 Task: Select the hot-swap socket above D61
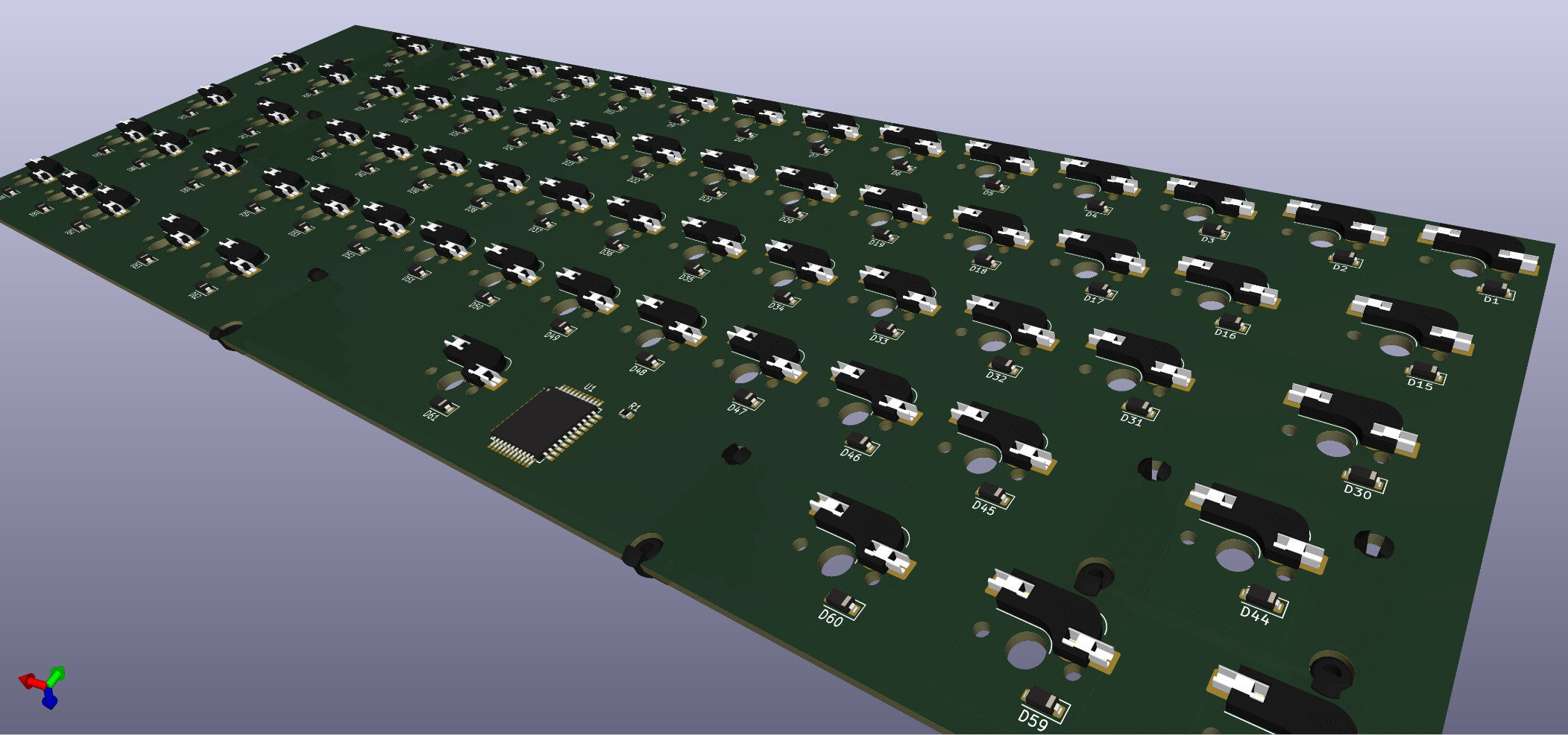click(x=476, y=362)
